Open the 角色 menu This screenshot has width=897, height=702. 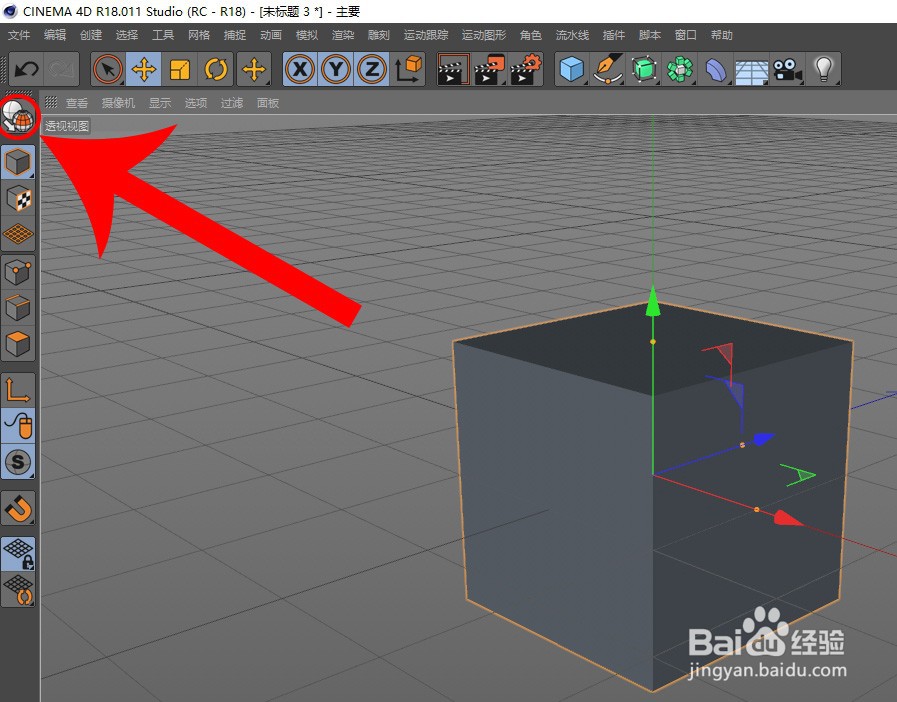[531, 35]
